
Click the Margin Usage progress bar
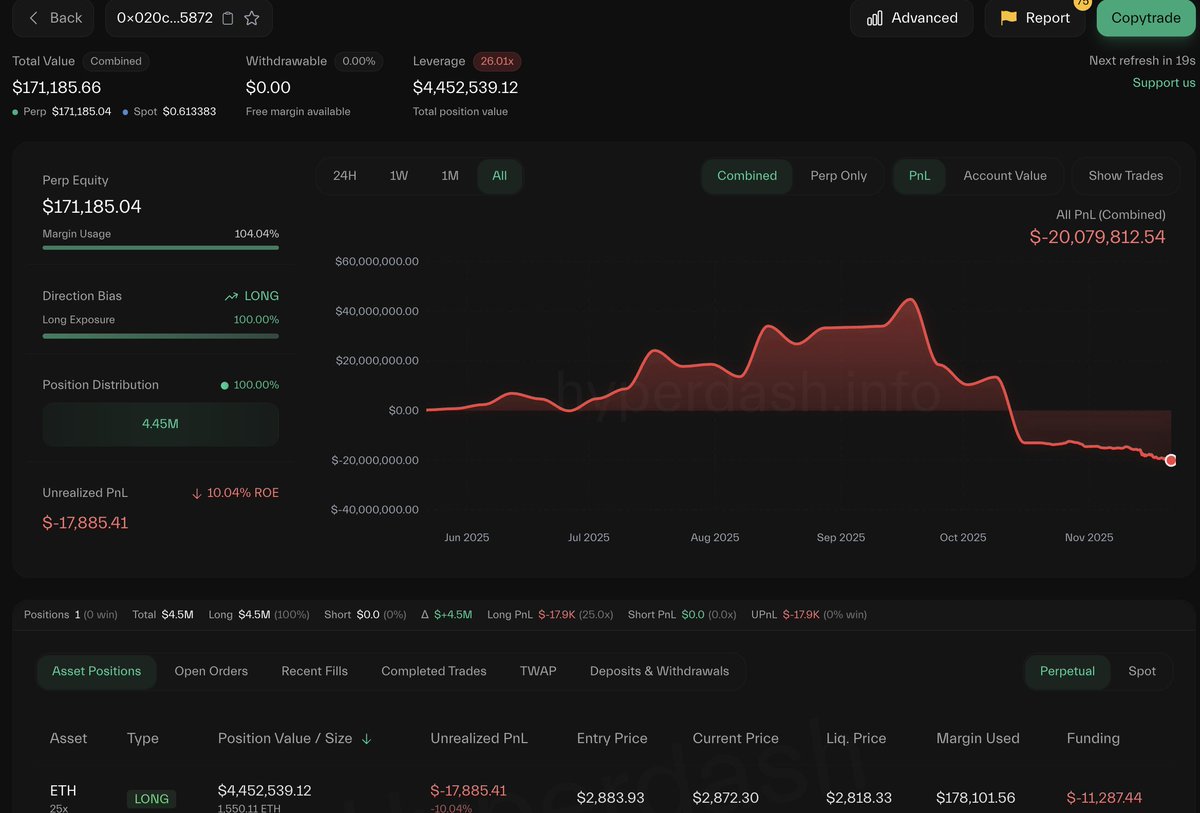161,247
